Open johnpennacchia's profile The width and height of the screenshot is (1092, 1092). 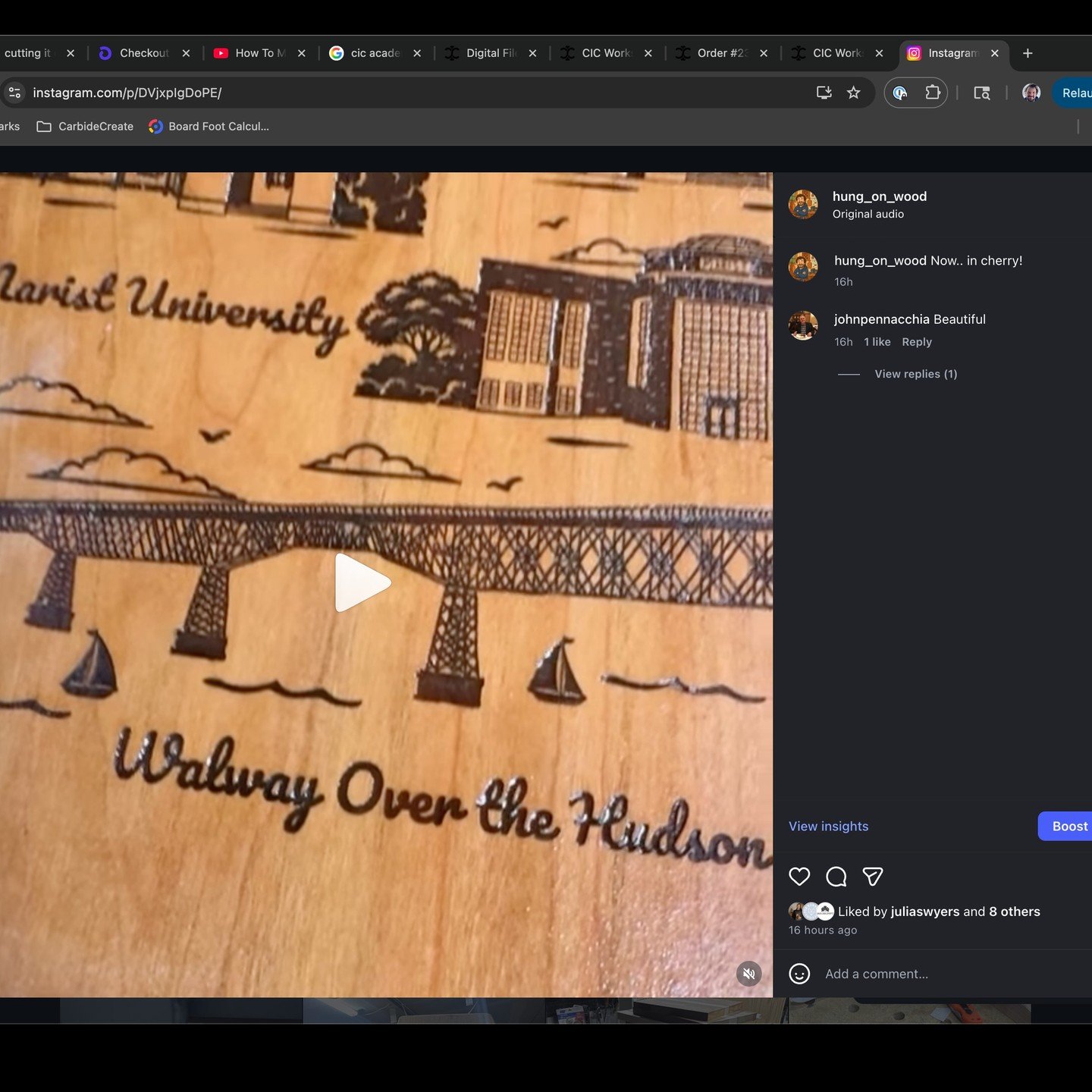pos(882,319)
